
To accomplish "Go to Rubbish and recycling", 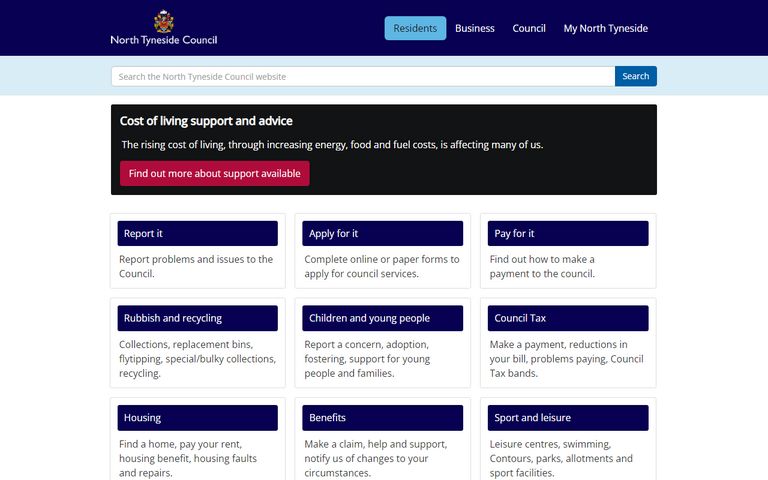I will click(x=197, y=318).
